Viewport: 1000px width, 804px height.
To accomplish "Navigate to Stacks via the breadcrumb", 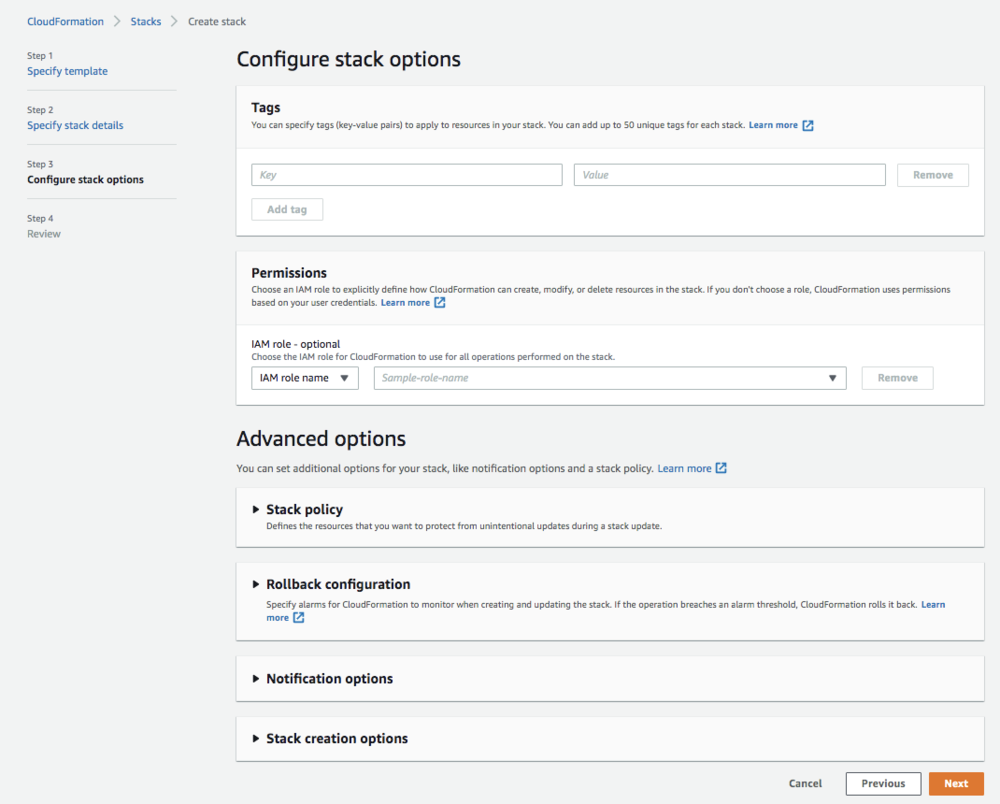I will (145, 21).
